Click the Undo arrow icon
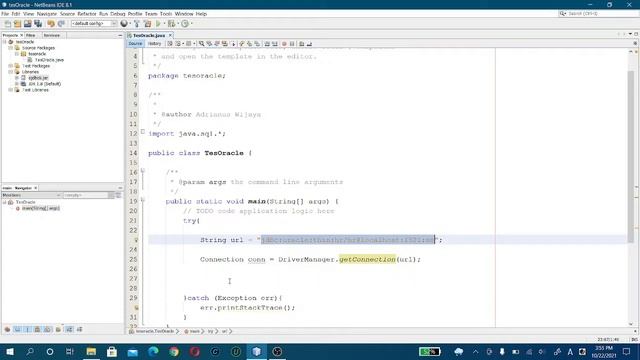The width and height of the screenshot is (640, 360). click(51, 24)
